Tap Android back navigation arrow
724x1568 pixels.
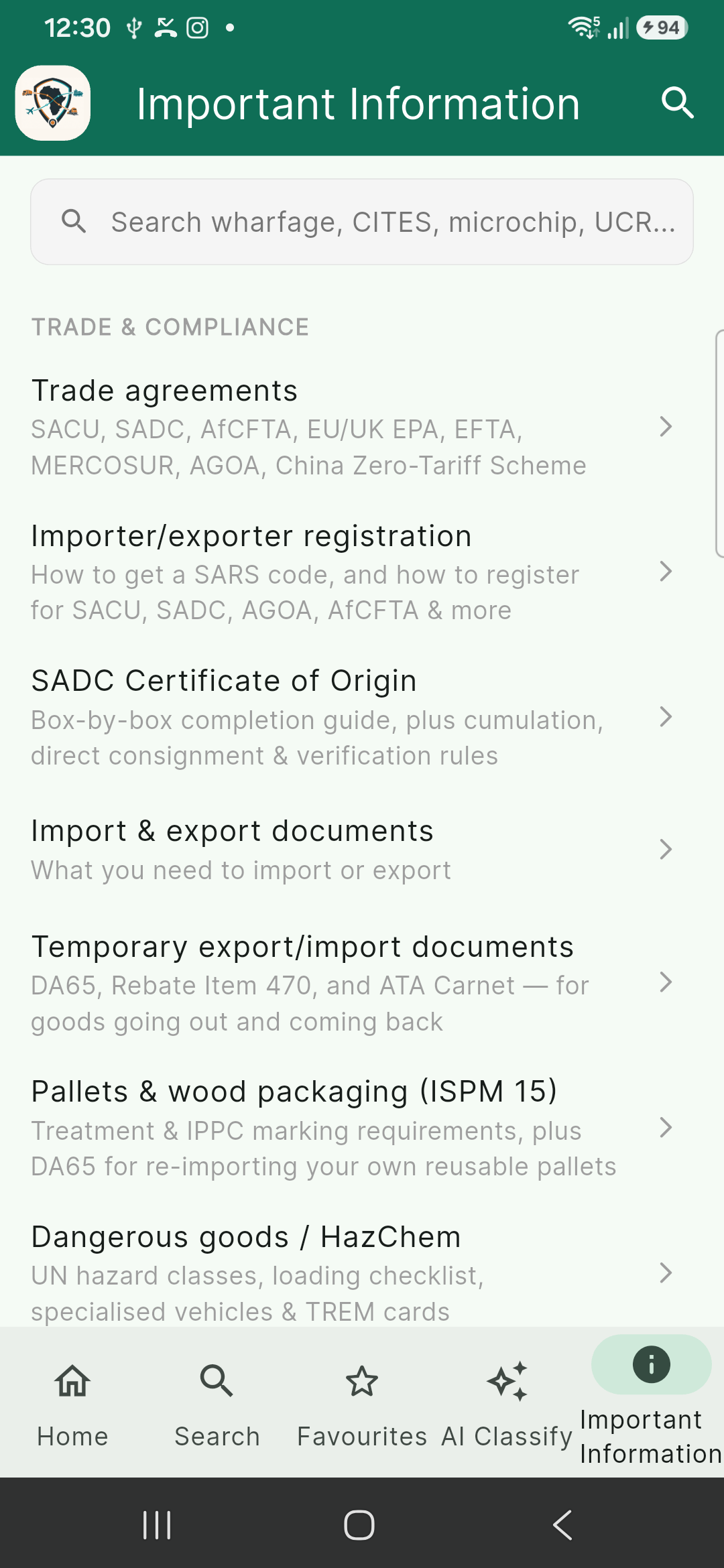[563, 1525]
